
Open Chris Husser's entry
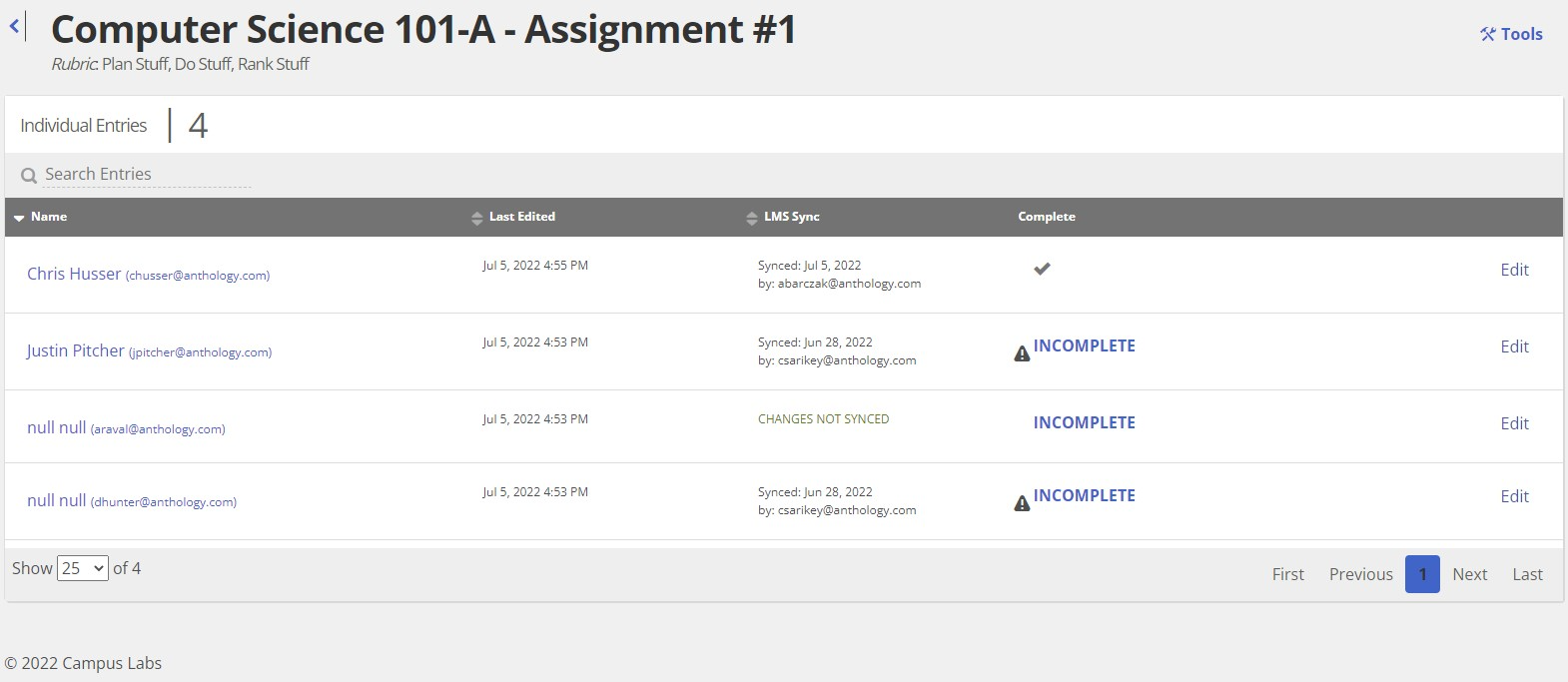74,274
